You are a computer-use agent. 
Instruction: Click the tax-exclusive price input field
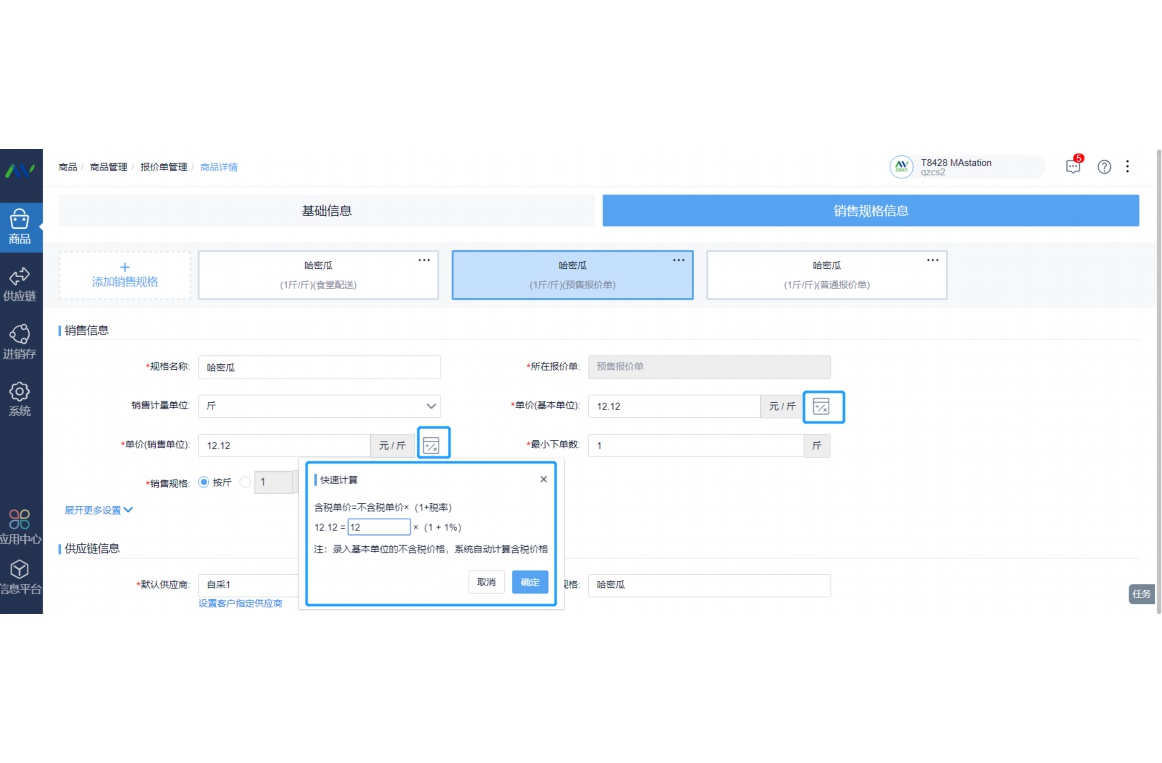[379, 527]
